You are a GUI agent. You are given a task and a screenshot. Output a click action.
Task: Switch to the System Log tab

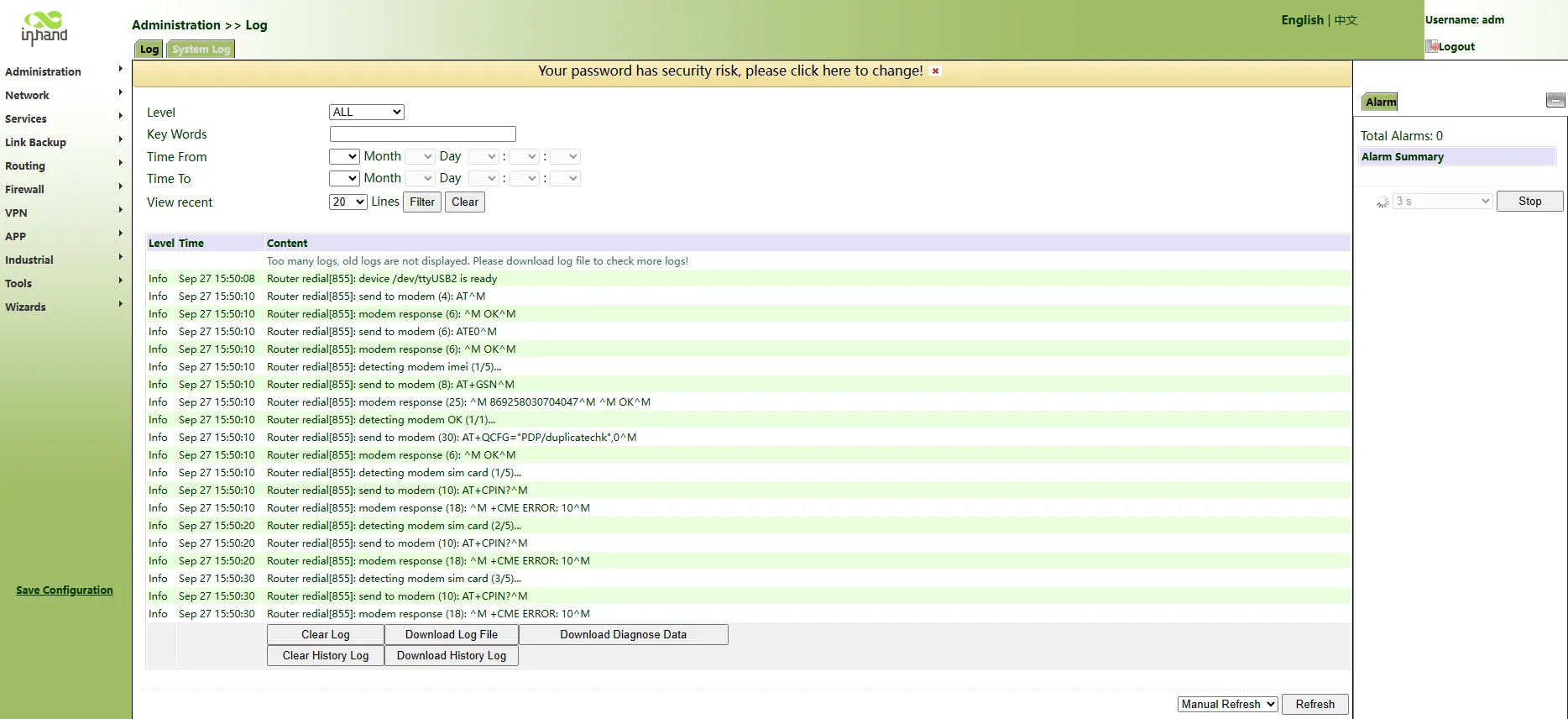pos(201,49)
